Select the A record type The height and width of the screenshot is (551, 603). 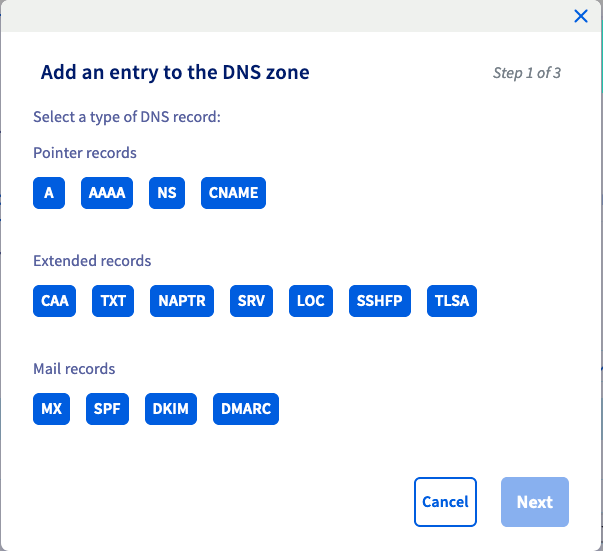pyautogui.click(x=49, y=193)
